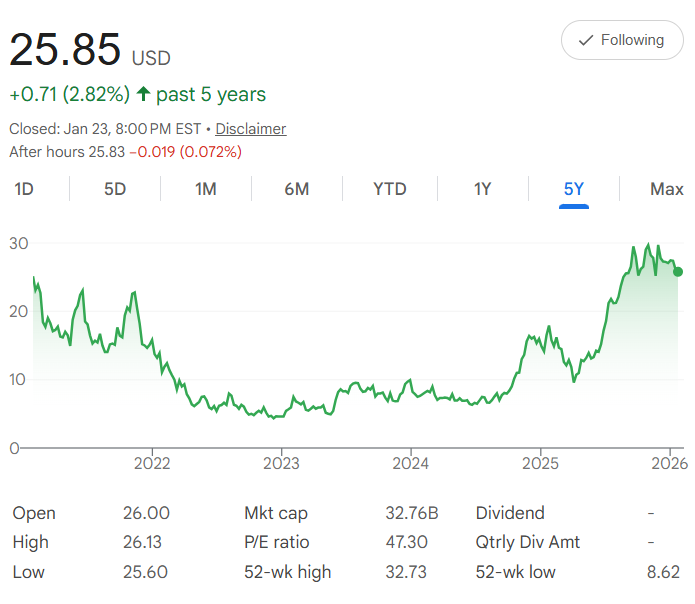This screenshot has width=695, height=604.
Task: Click the 52-wk high value 32.73
Action: click(x=406, y=573)
